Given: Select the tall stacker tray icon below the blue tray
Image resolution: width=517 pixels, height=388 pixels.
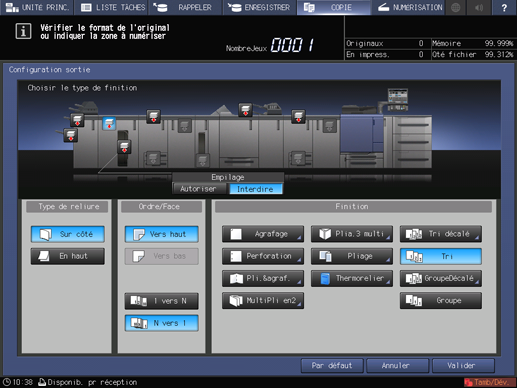Looking at the screenshot, I should 124,147.
